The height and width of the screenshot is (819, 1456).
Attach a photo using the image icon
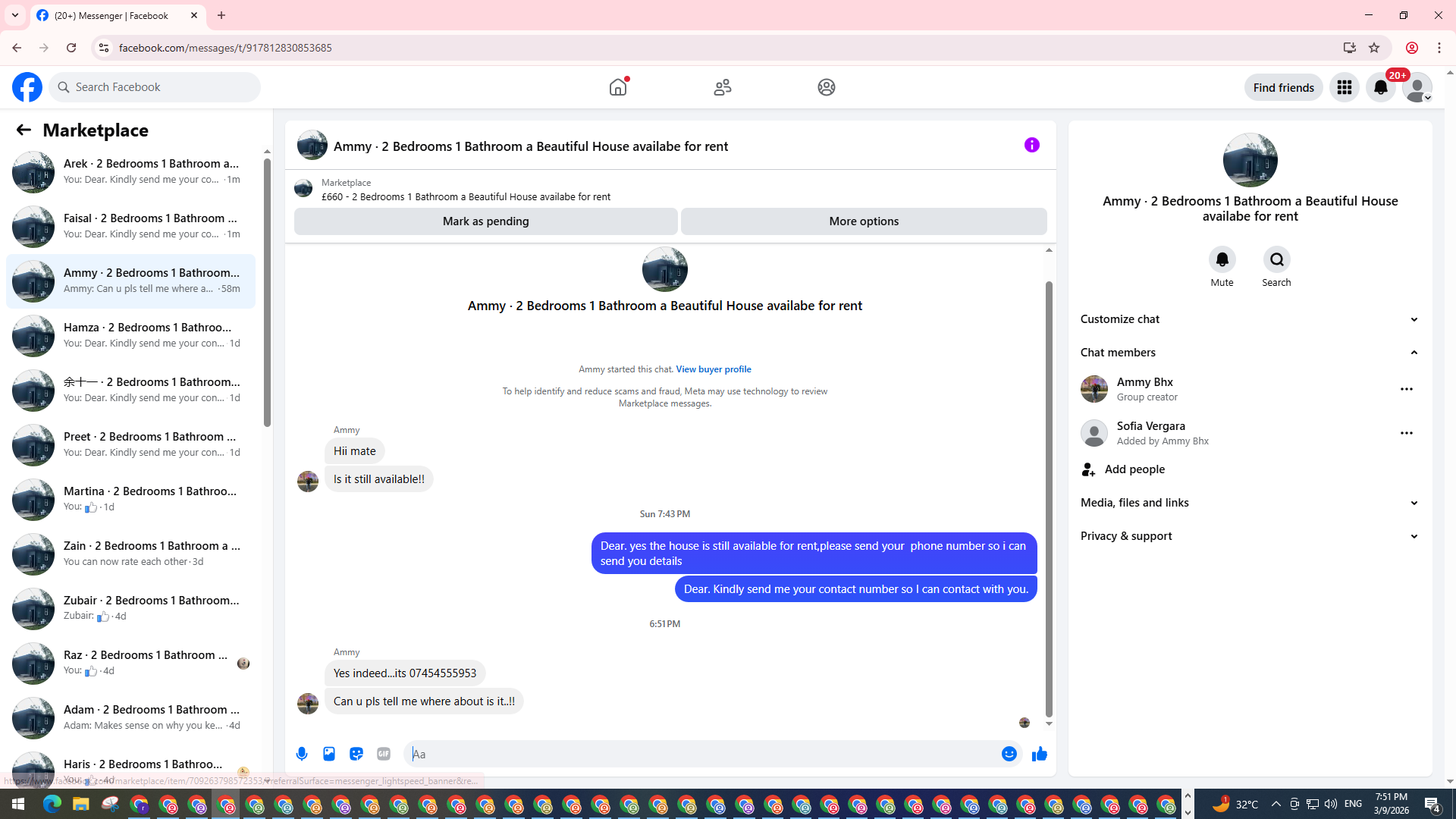pos(329,754)
